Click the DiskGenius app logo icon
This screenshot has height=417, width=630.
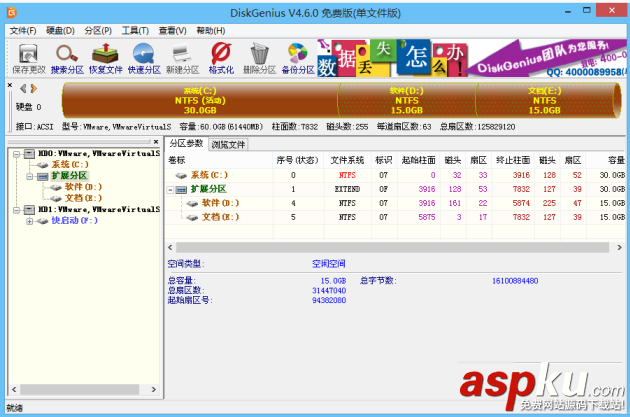[12, 13]
